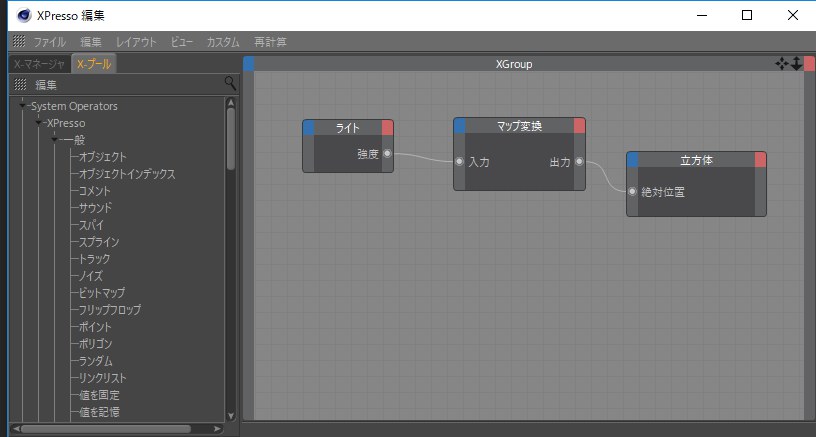
Task: Open the カスタム menu
Action: point(223,42)
